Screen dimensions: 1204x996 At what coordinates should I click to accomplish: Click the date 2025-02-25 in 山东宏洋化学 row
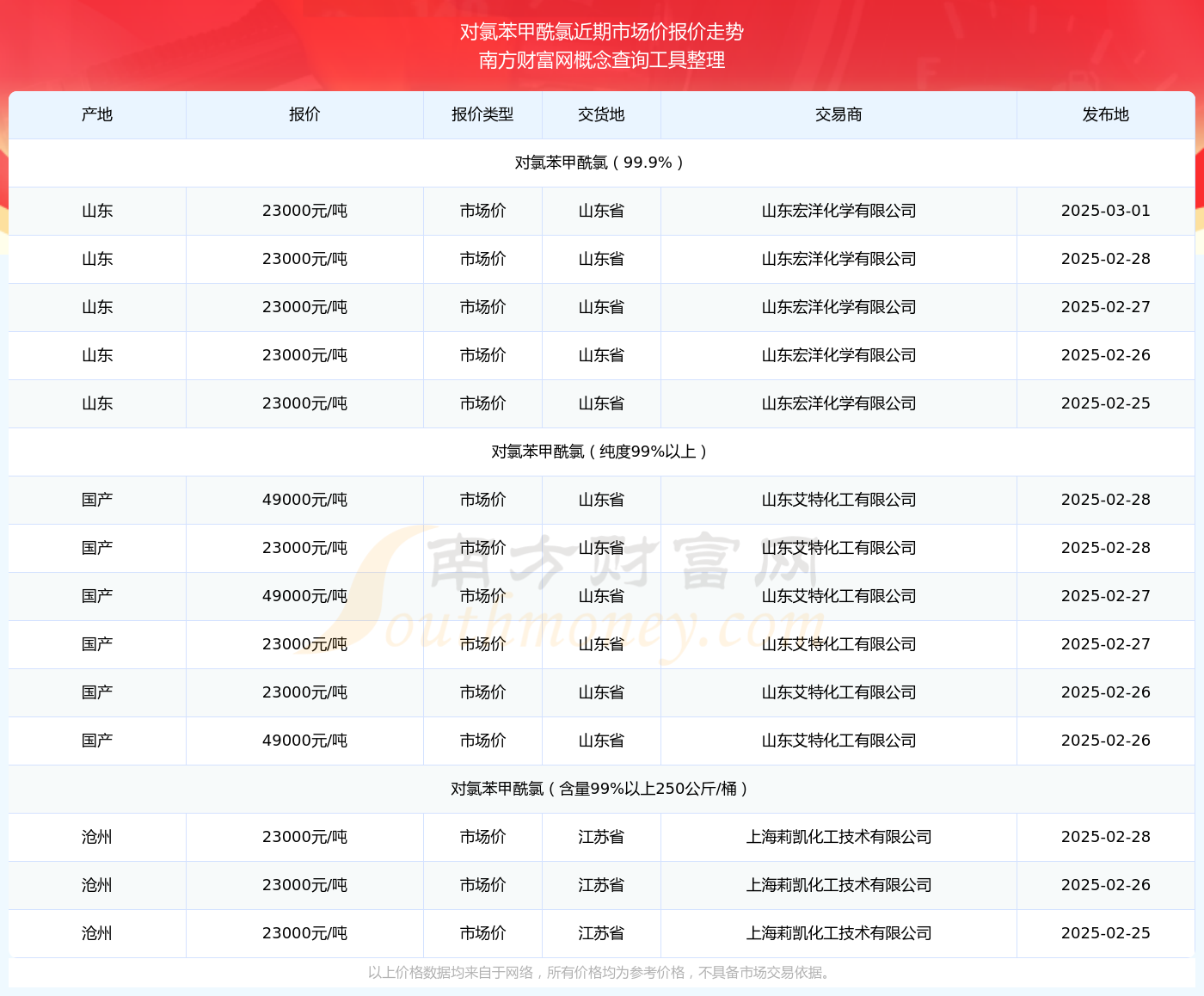(x=1106, y=403)
